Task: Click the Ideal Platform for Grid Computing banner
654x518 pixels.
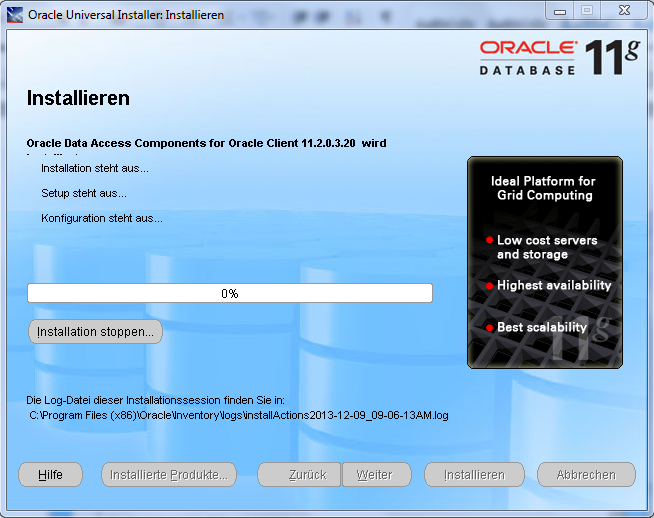Action: pos(545,262)
